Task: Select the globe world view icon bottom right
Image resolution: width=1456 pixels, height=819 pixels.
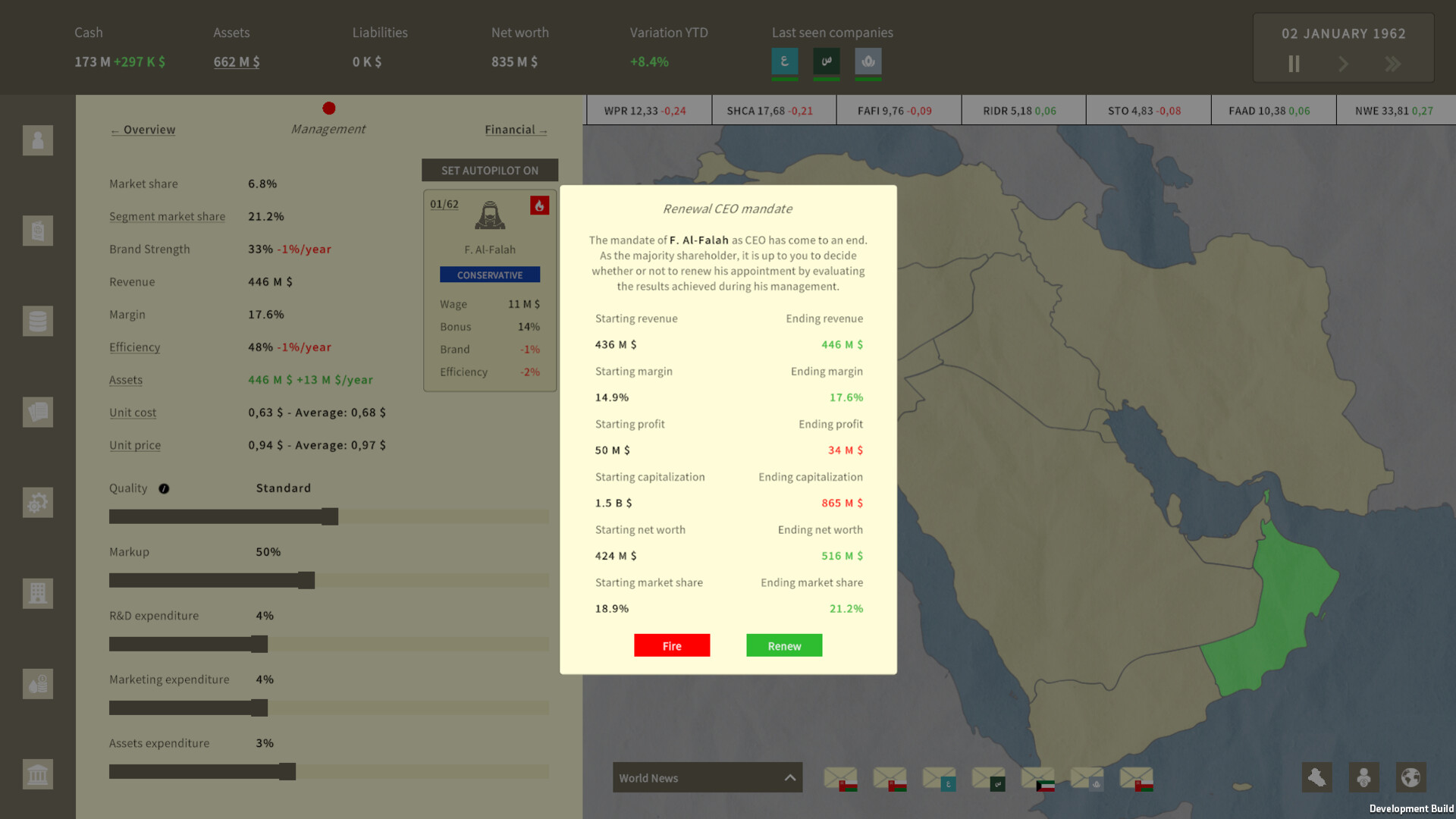Action: pos(1410,777)
